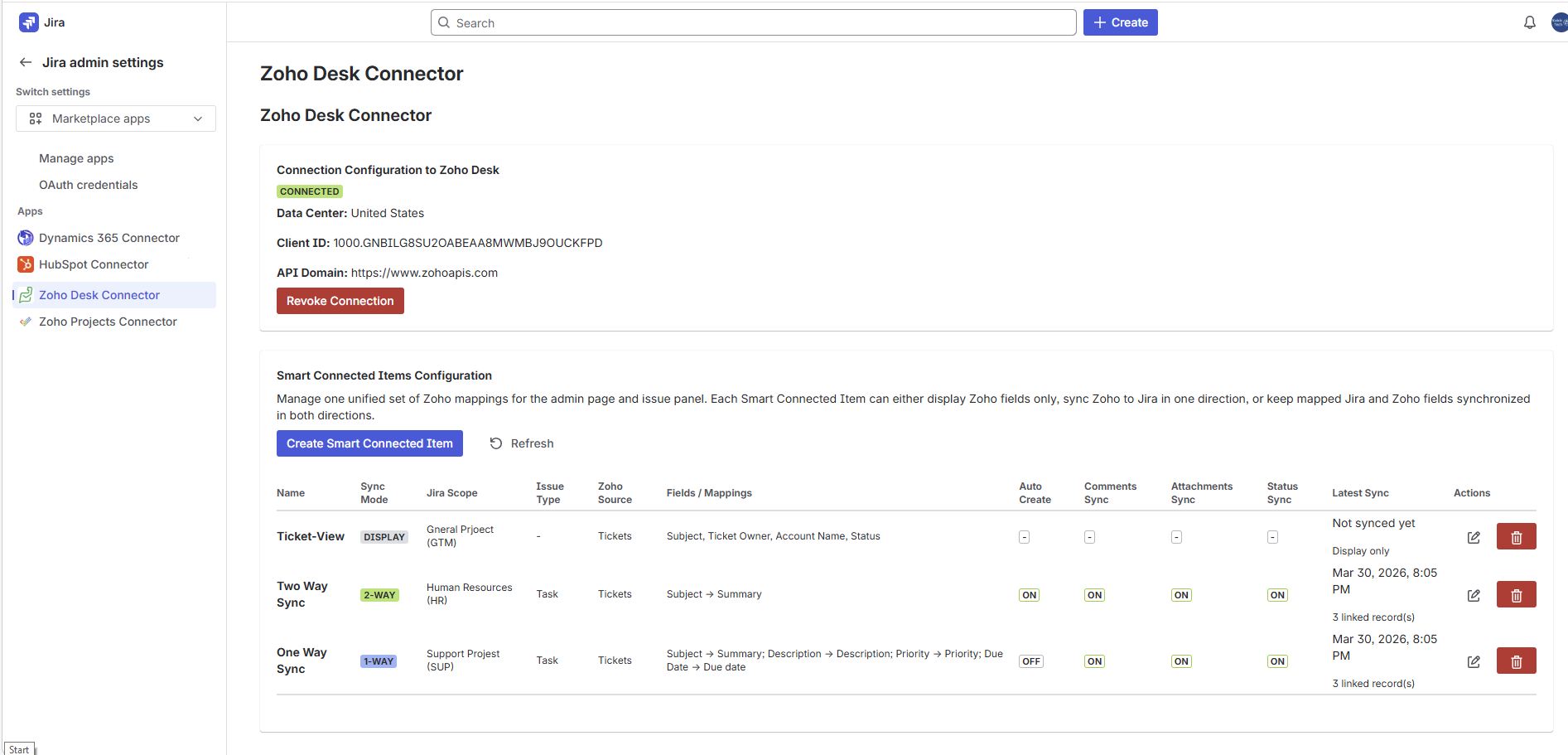
Task: Turn off Status Sync for One Way Sync
Action: pyautogui.click(x=1277, y=661)
